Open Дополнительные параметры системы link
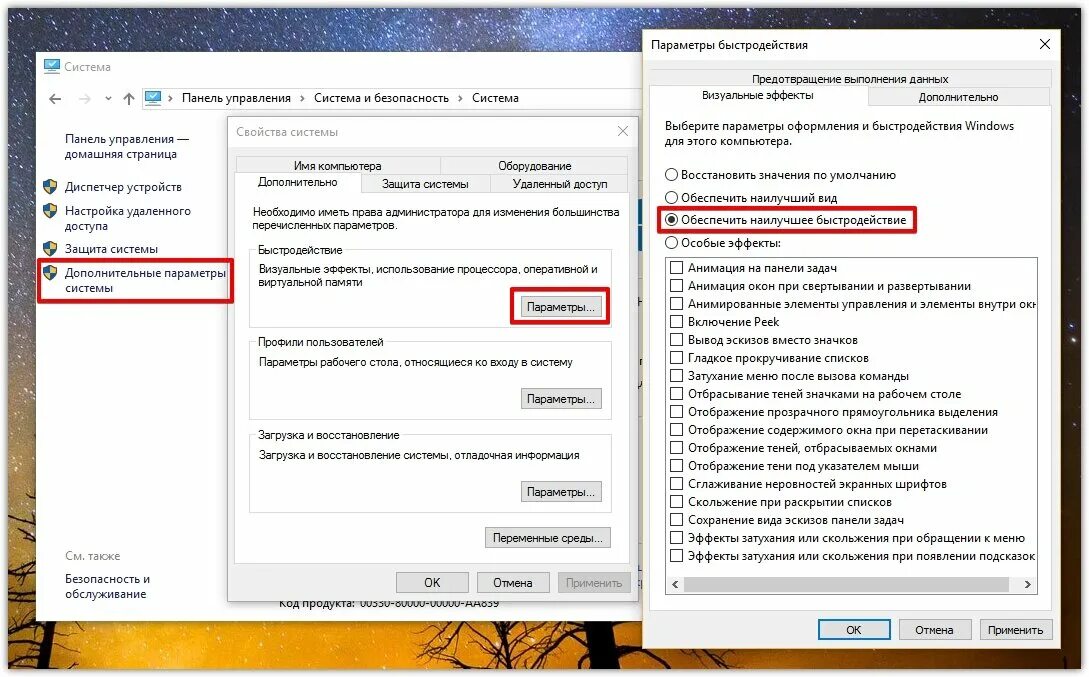The height and width of the screenshot is (677, 1089). coord(145,280)
